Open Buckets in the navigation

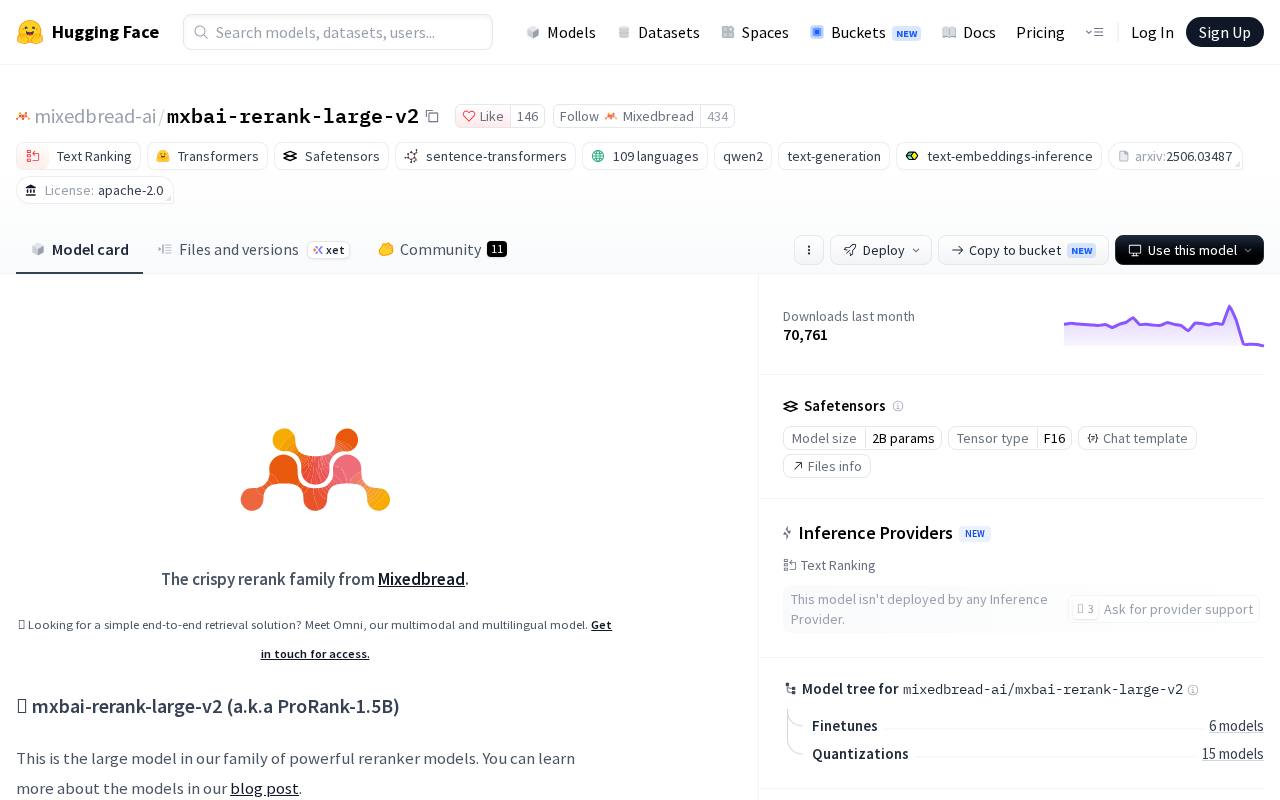(x=865, y=32)
